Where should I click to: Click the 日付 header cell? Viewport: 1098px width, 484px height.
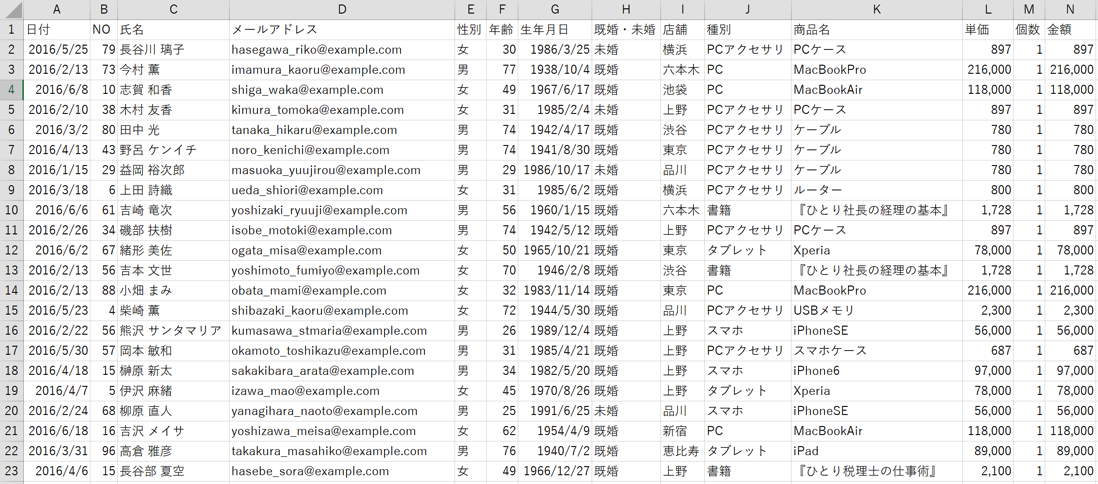[x=57, y=29]
